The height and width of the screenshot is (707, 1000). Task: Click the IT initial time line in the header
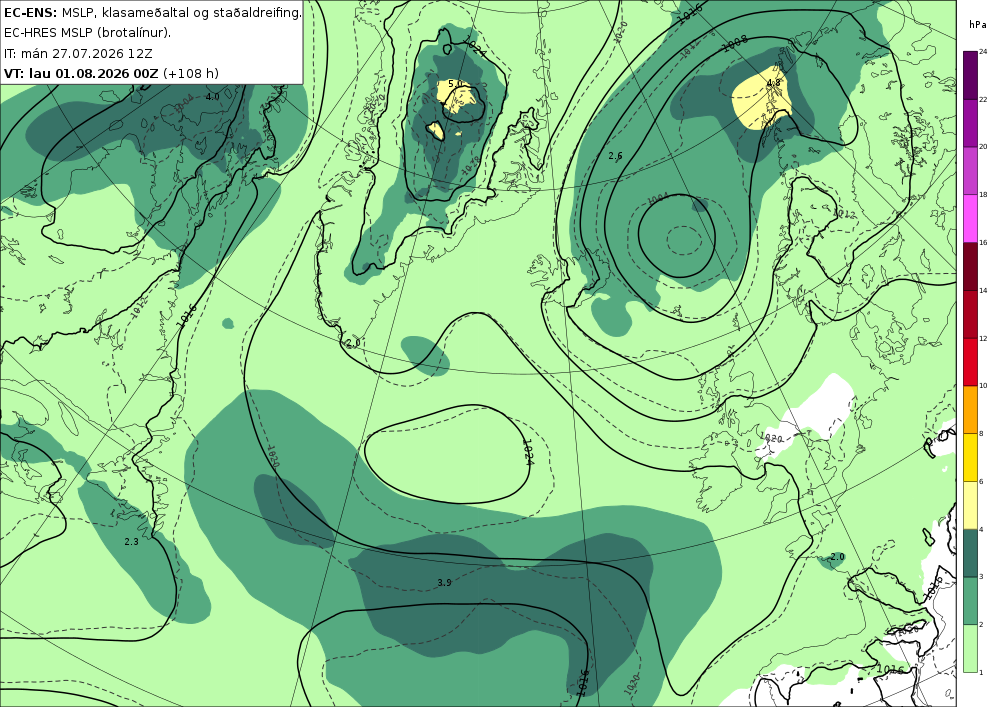(78, 53)
